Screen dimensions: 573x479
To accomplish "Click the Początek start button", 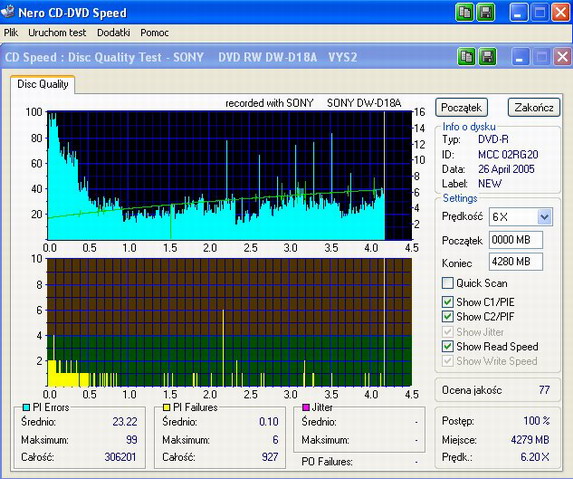I will point(461,107).
